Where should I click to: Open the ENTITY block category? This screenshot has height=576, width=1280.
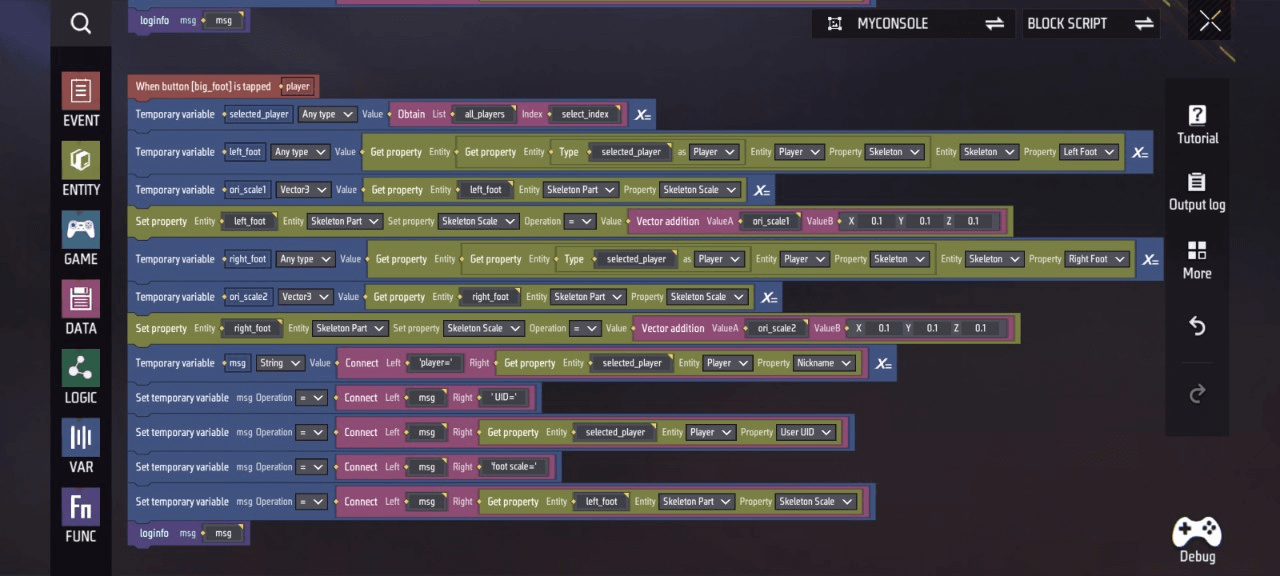pyautogui.click(x=81, y=169)
